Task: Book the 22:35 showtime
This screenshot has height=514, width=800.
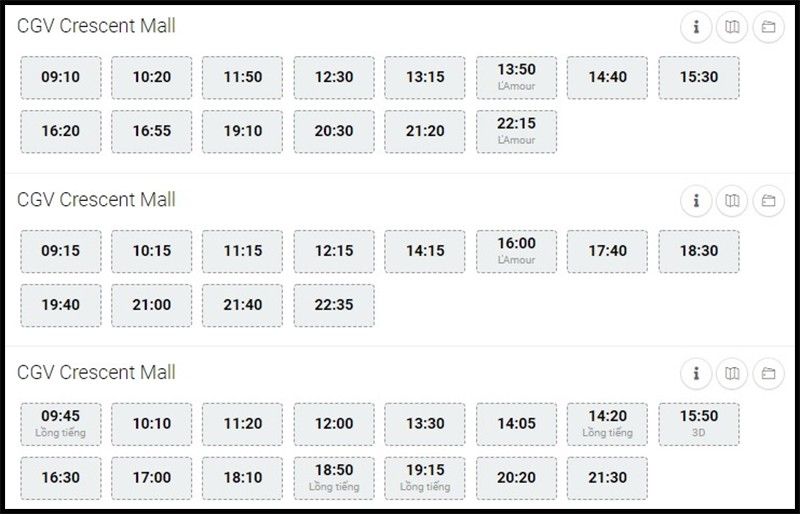Action: point(334,305)
